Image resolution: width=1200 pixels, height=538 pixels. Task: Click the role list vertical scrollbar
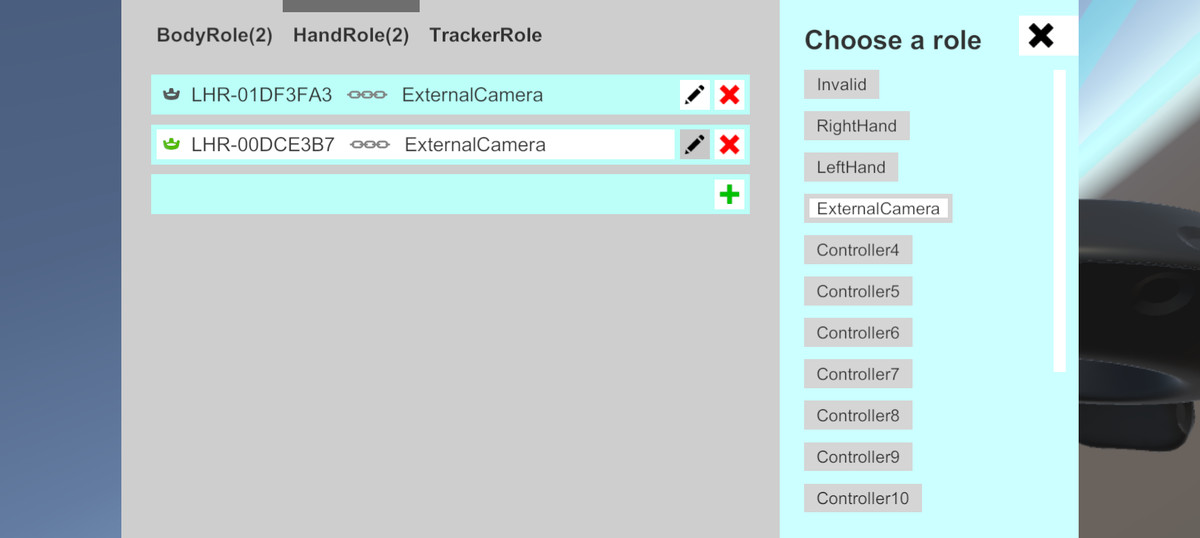(x=1060, y=220)
